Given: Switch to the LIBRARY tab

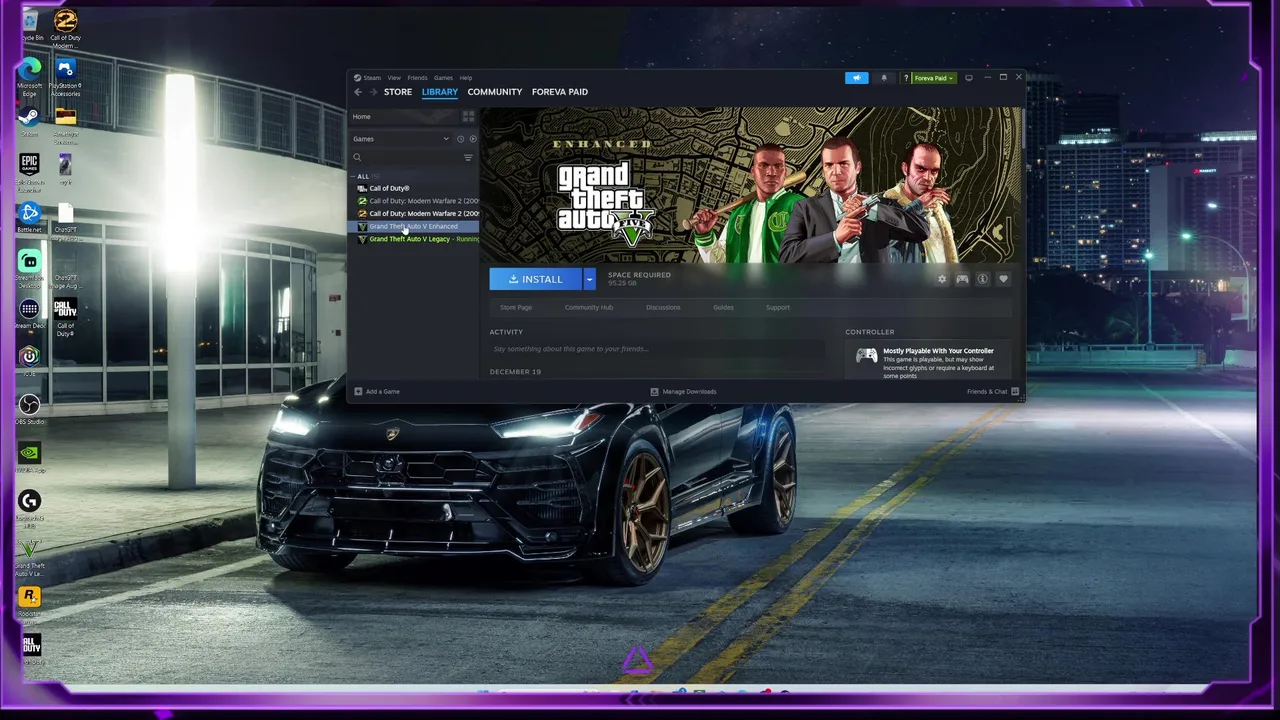Looking at the screenshot, I should coord(440,92).
